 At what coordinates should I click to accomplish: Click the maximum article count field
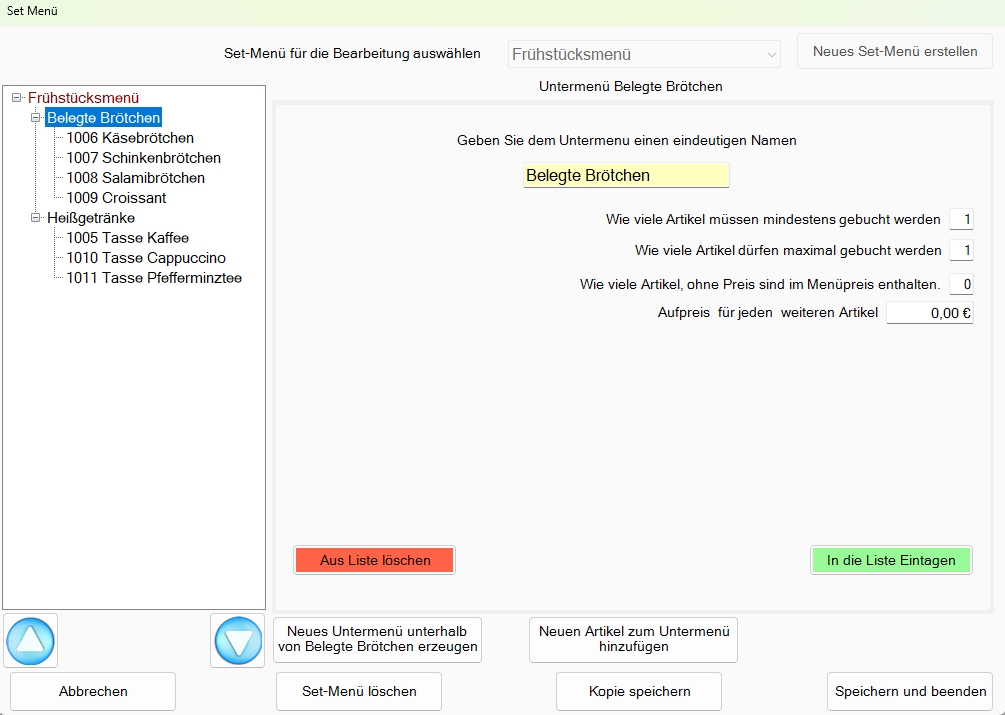point(961,250)
